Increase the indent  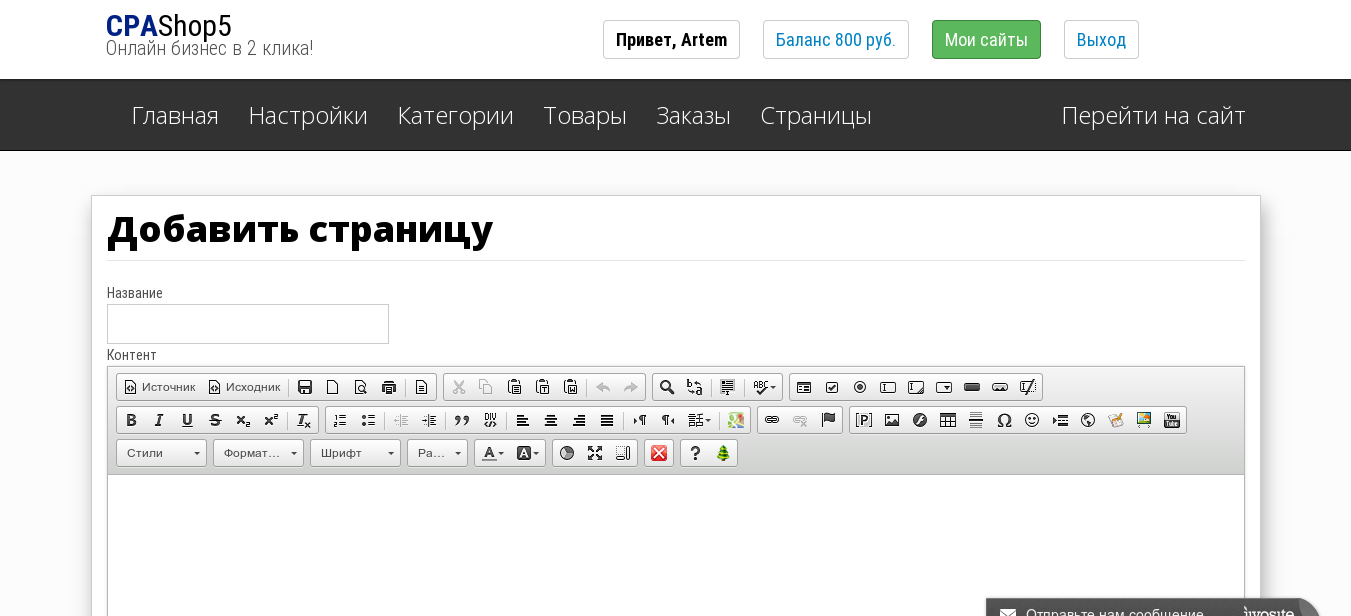[429, 420]
